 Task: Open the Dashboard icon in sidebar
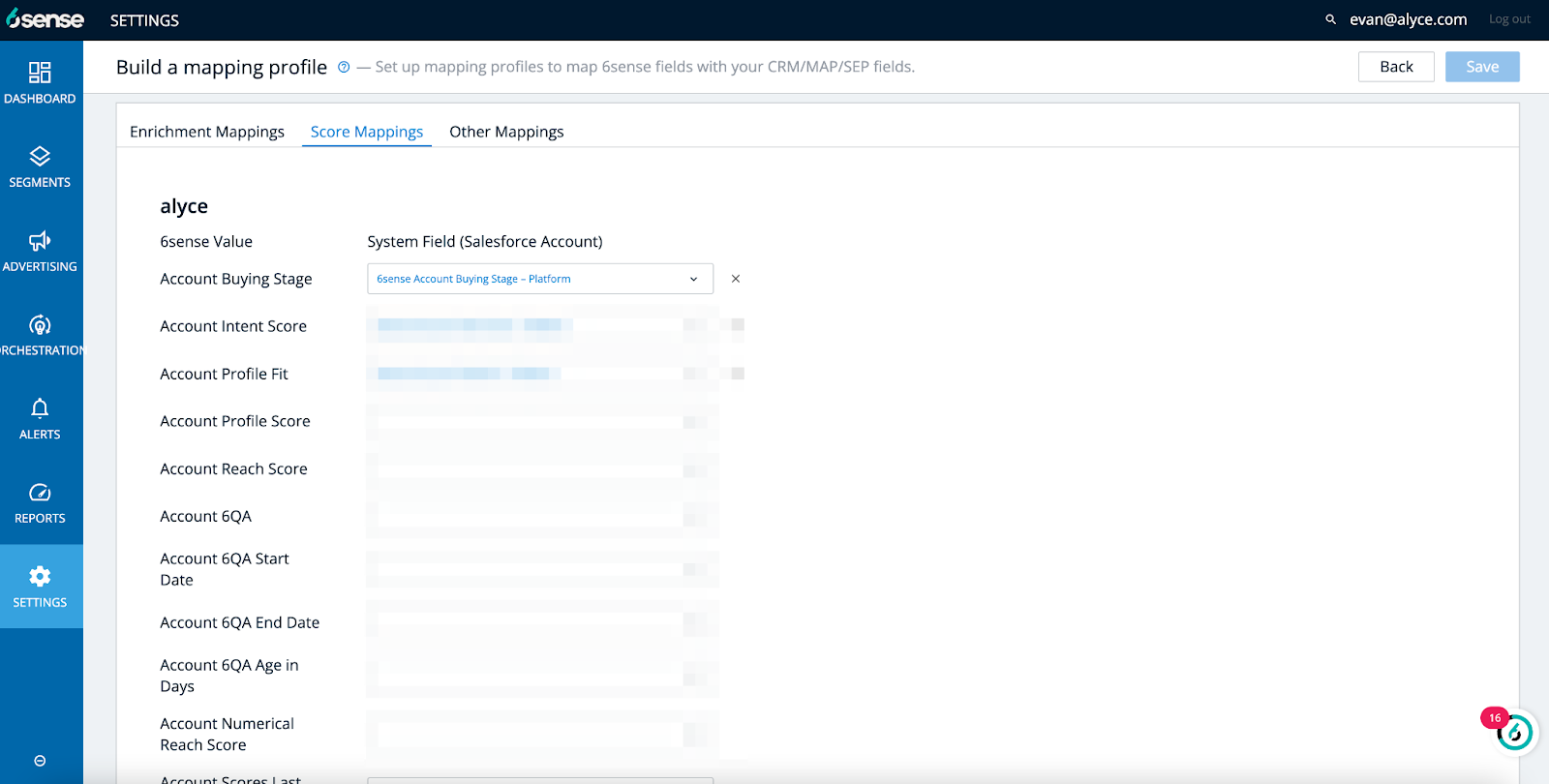click(40, 73)
